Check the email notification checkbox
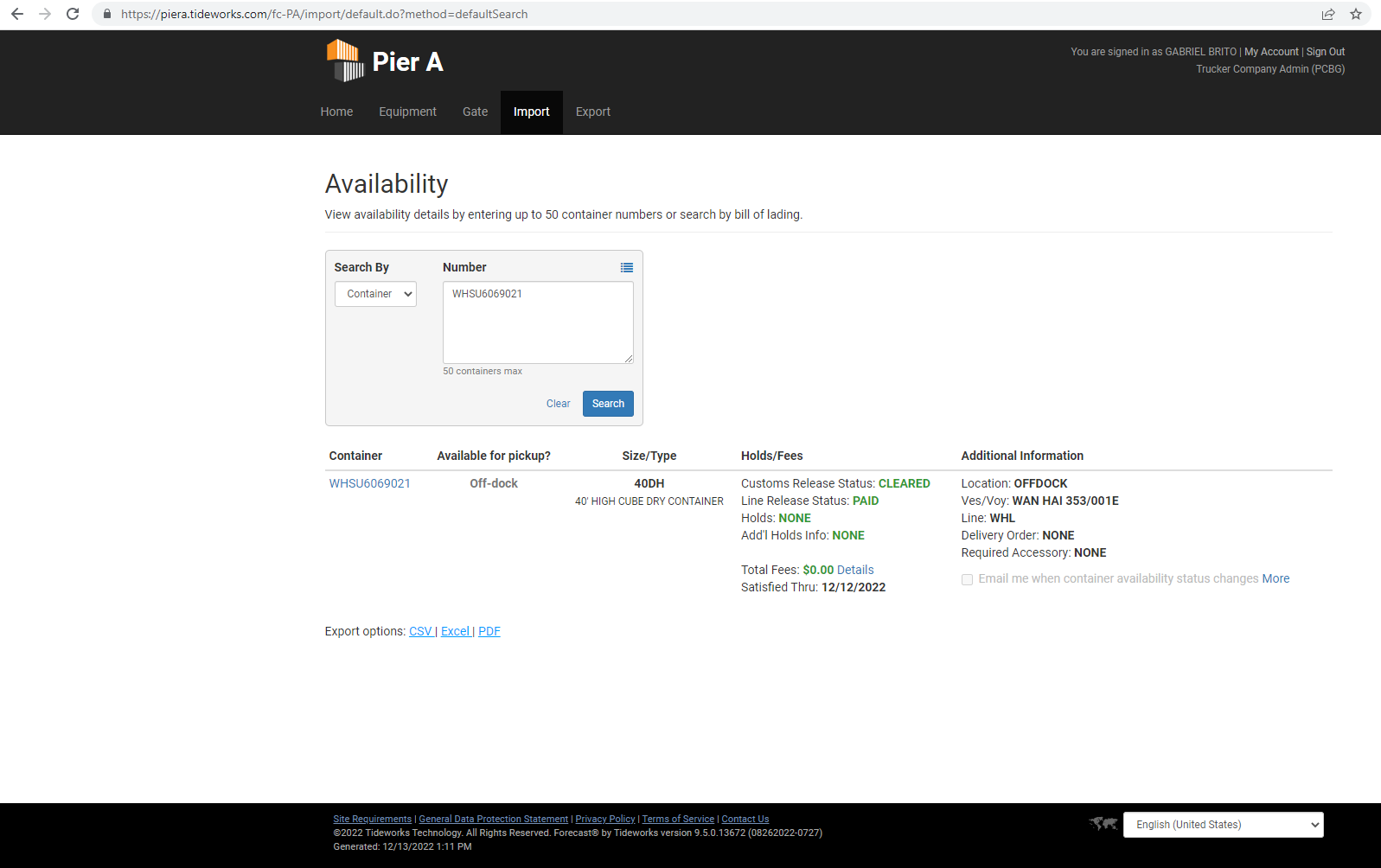Screen dimensions: 1381x868 (967, 579)
